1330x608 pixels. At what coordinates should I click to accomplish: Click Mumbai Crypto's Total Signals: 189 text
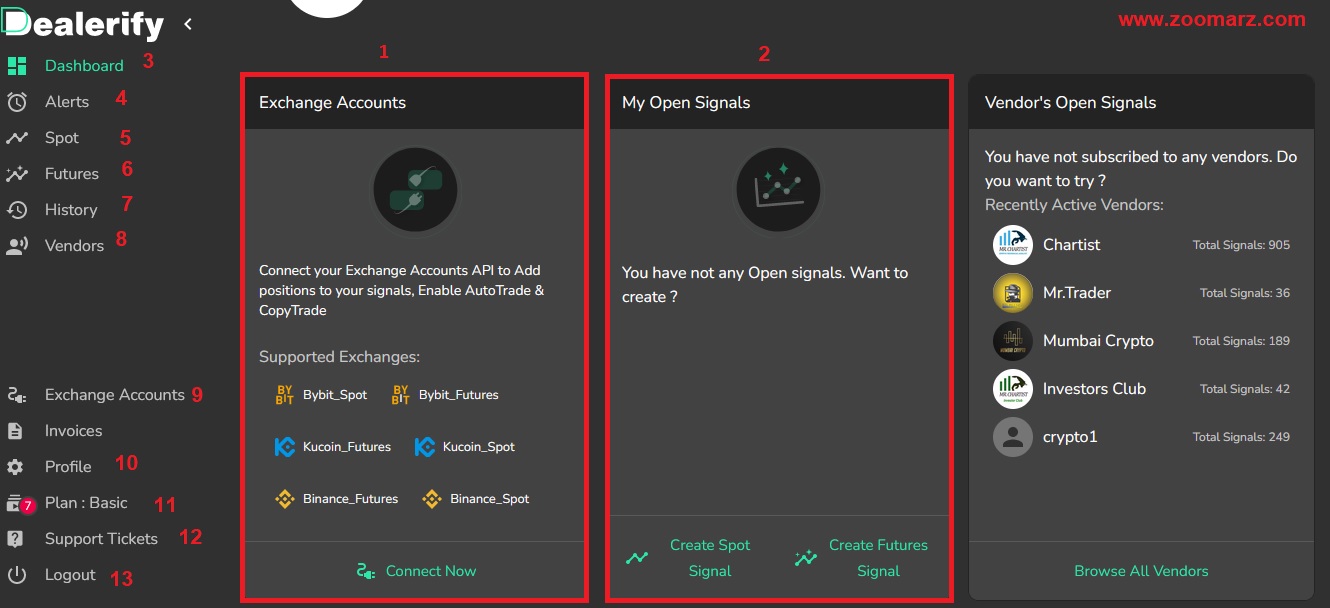click(1241, 341)
